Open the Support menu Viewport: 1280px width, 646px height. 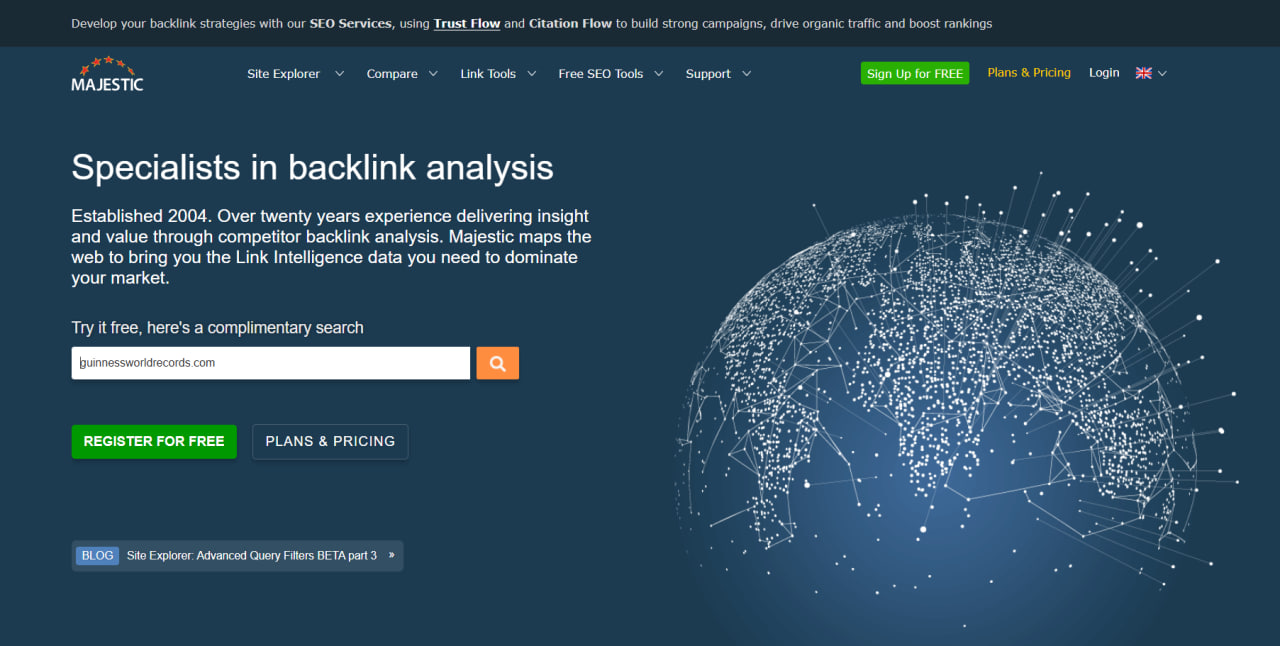pyautogui.click(x=708, y=74)
